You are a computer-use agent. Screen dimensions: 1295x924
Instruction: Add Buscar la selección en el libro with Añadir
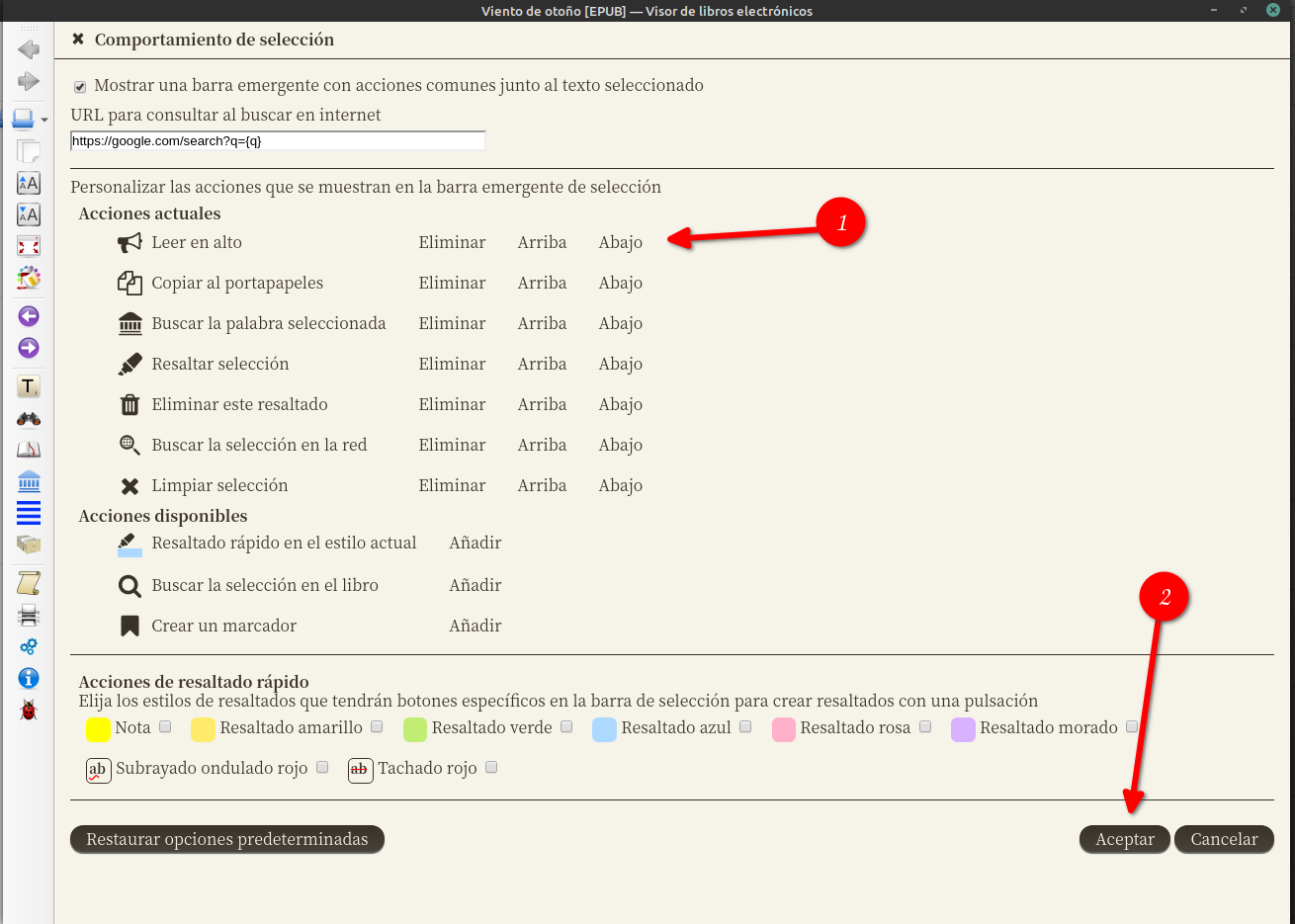(x=475, y=585)
